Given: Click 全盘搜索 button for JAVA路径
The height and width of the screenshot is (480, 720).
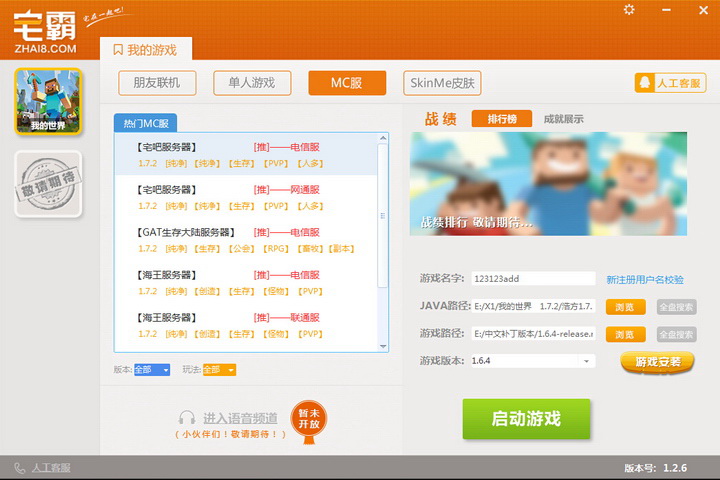Looking at the screenshot, I should point(676,307).
